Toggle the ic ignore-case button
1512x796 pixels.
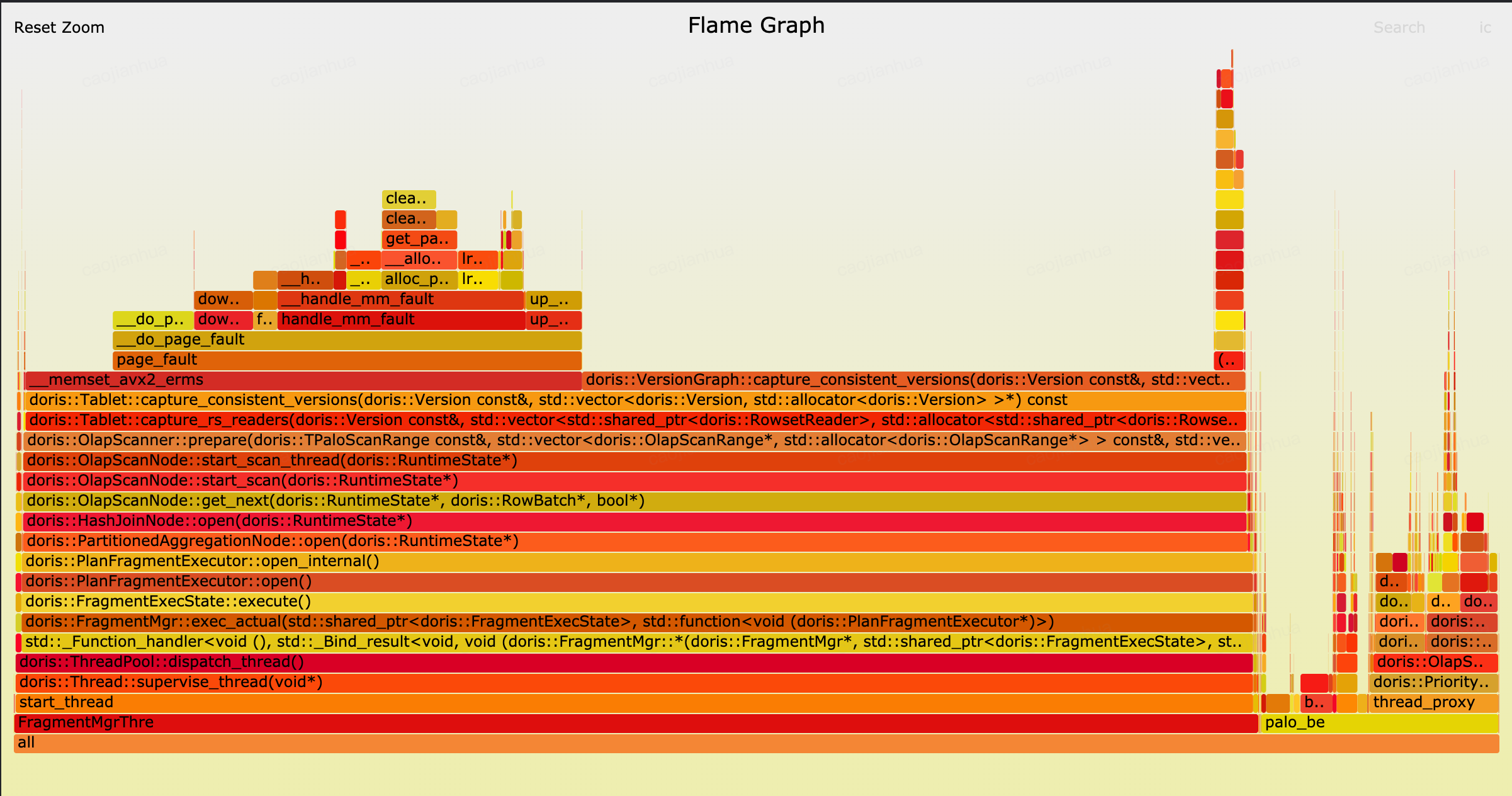1485,28
